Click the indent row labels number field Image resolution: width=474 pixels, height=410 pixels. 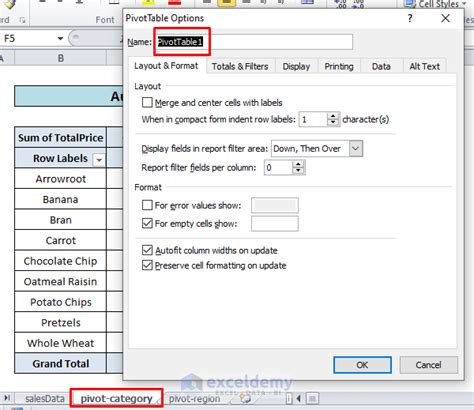(313, 119)
